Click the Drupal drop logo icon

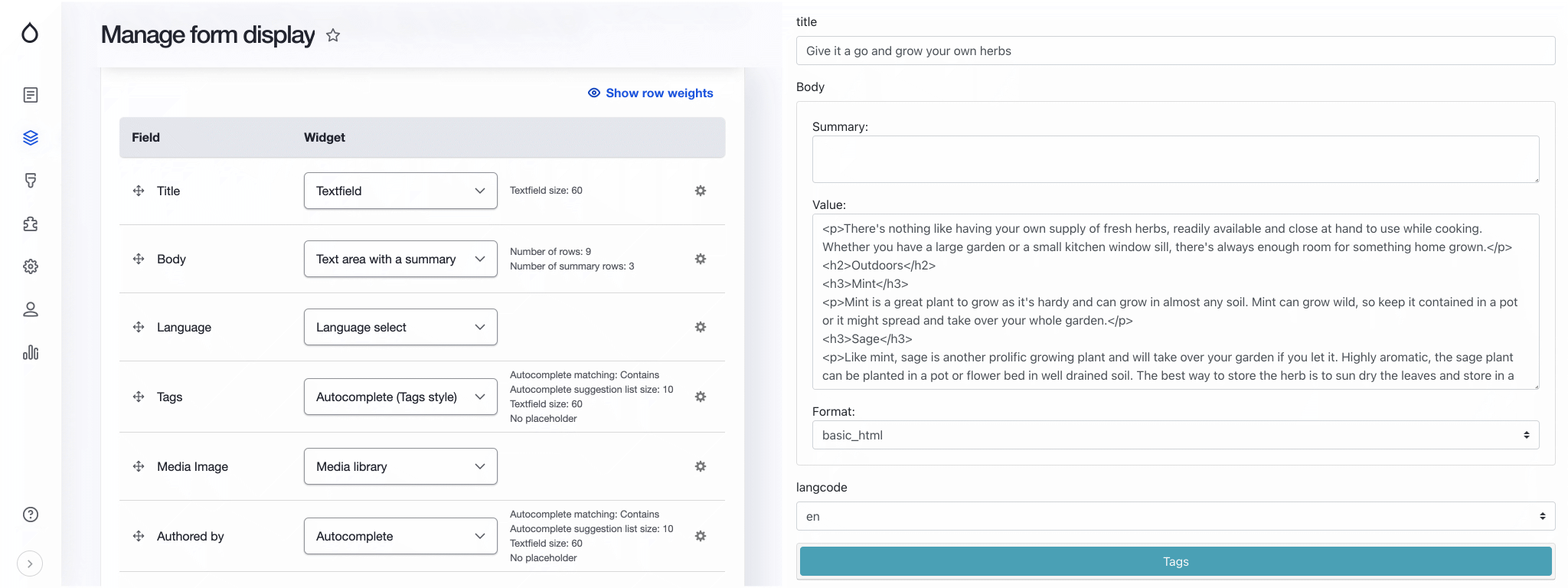tap(30, 33)
